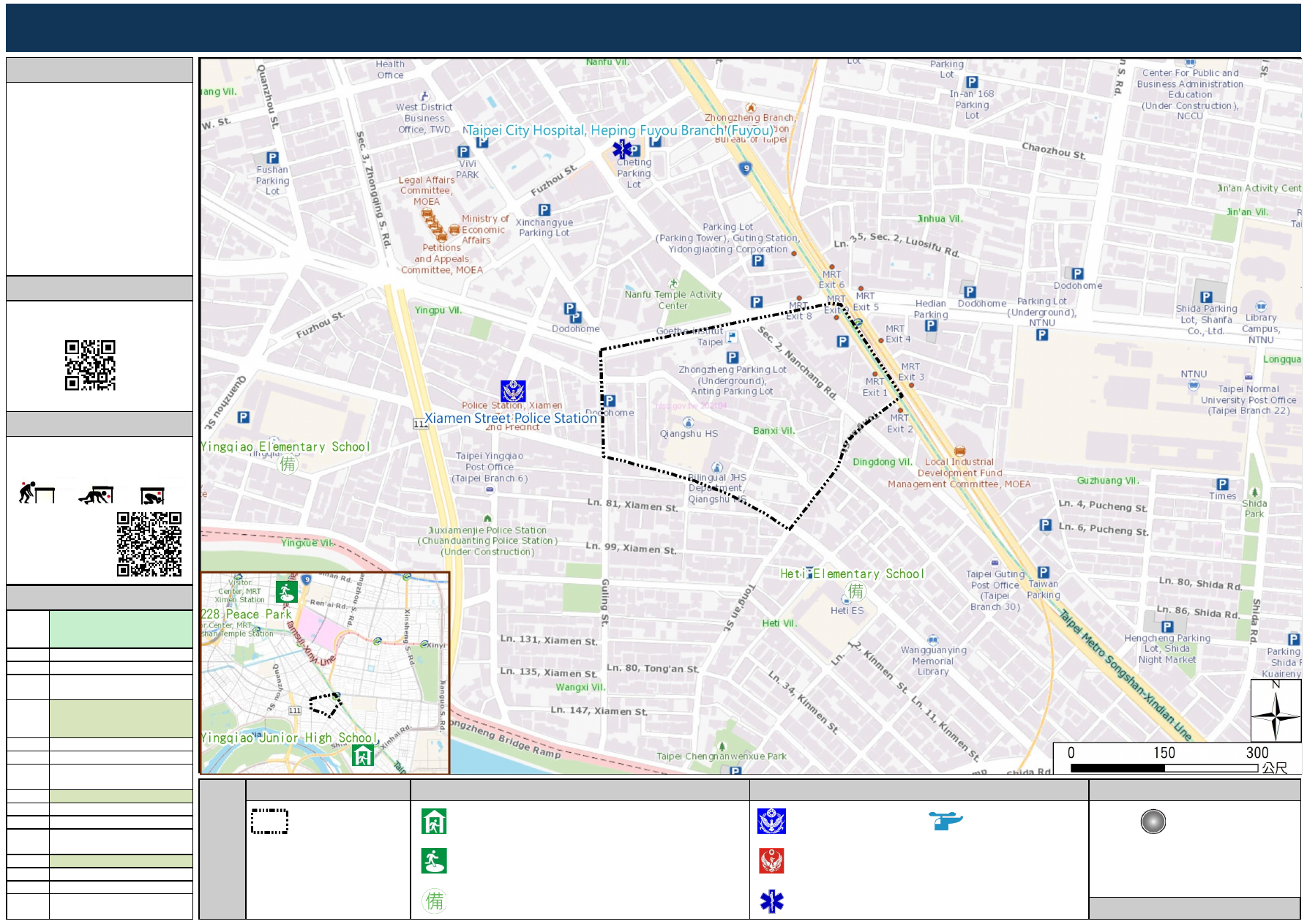
Task: Click the 備 symbol below Heti Elementary School
Action: 855,591
